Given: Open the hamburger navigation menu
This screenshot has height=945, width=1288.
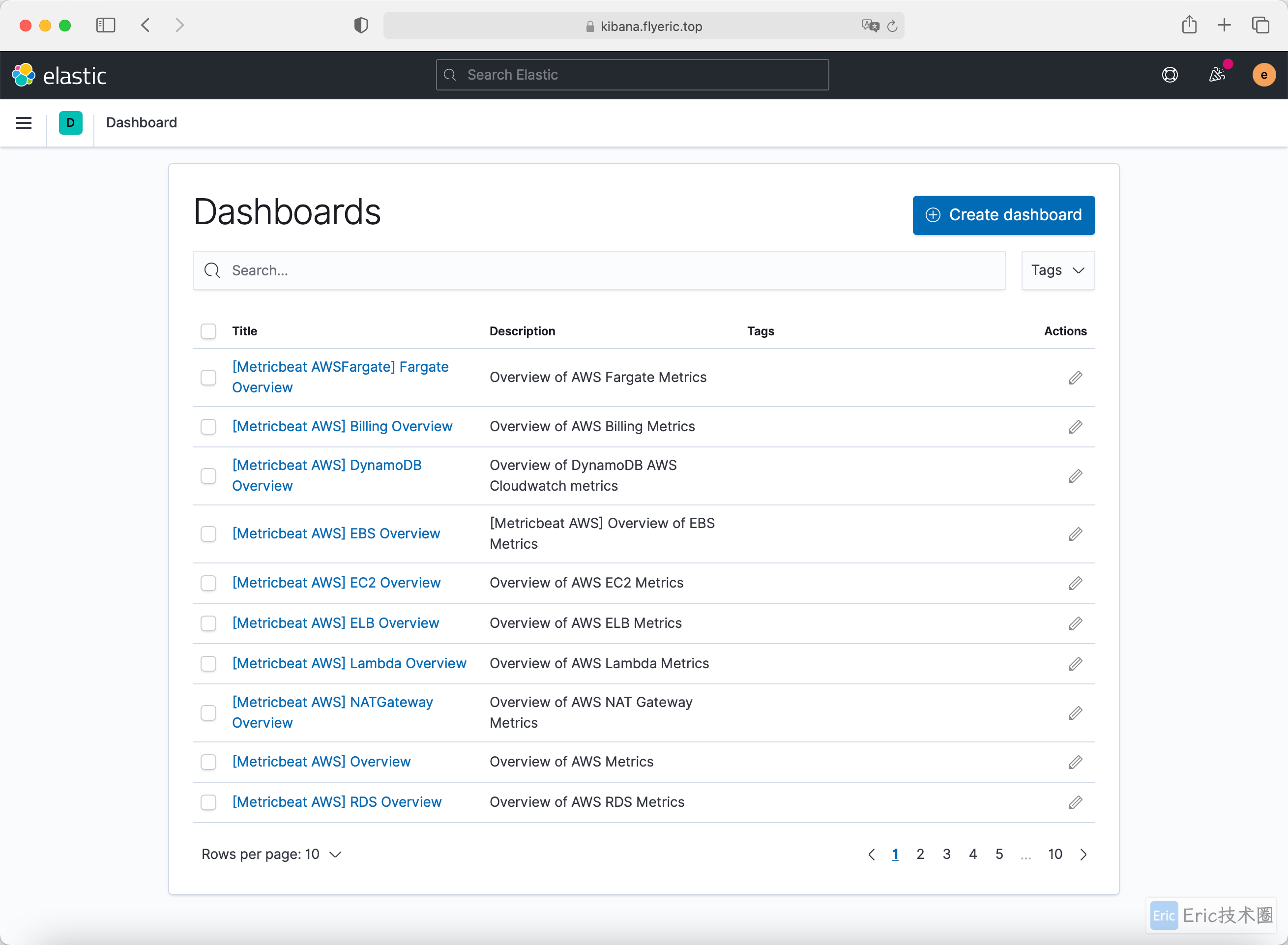Looking at the screenshot, I should pyautogui.click(x=24, y=122).
